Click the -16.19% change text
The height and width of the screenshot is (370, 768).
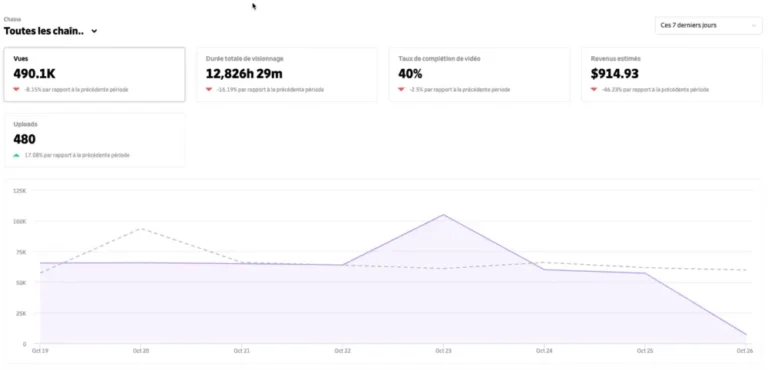(270, 90)
